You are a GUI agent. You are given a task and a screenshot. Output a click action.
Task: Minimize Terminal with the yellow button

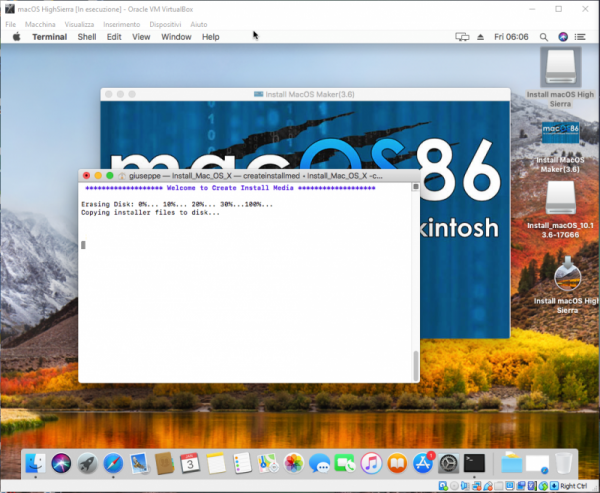98,176
